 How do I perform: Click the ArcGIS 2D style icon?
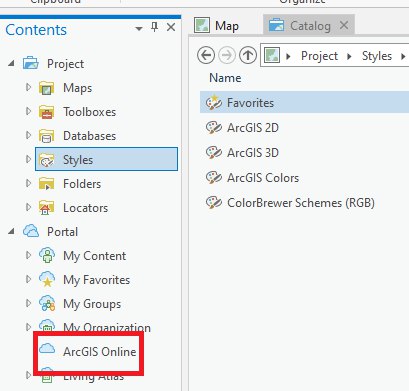point(214,127)
